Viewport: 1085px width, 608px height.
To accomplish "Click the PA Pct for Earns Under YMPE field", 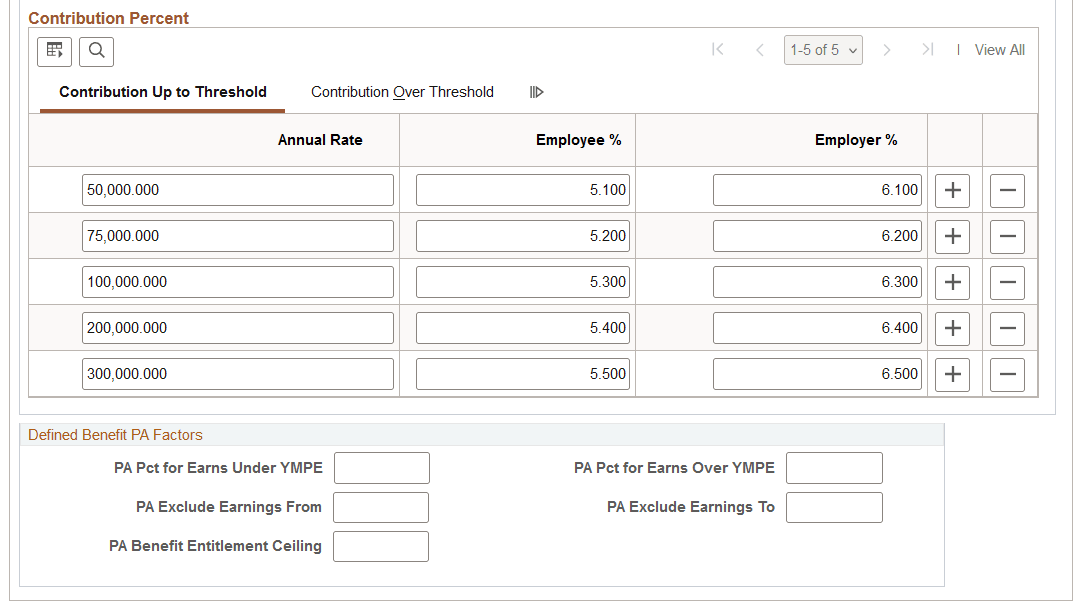I will [x=381, y=467].
